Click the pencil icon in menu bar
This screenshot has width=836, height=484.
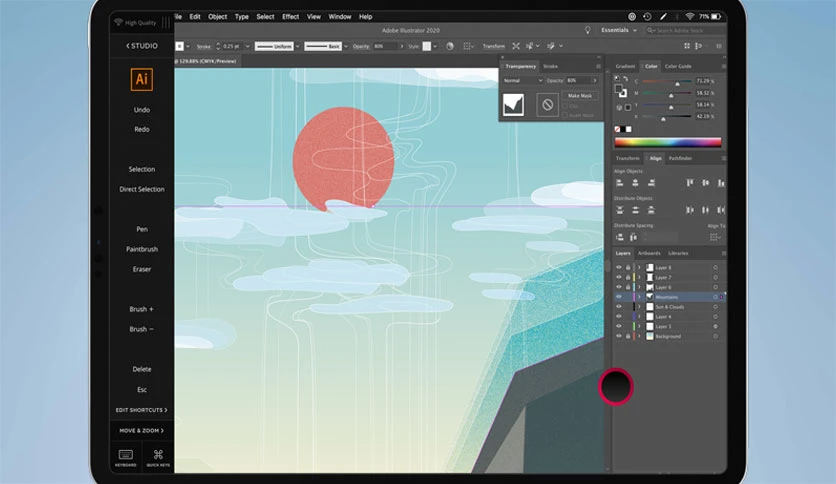(663, 17)
